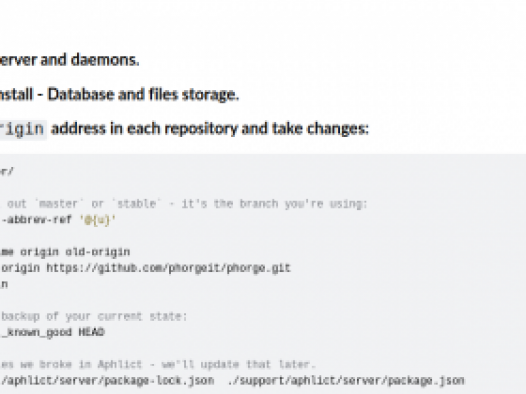Click the 'master' word in the code comment
Image resolution: width=526 pixels, height=394 pixels.
tap(58, 204)
